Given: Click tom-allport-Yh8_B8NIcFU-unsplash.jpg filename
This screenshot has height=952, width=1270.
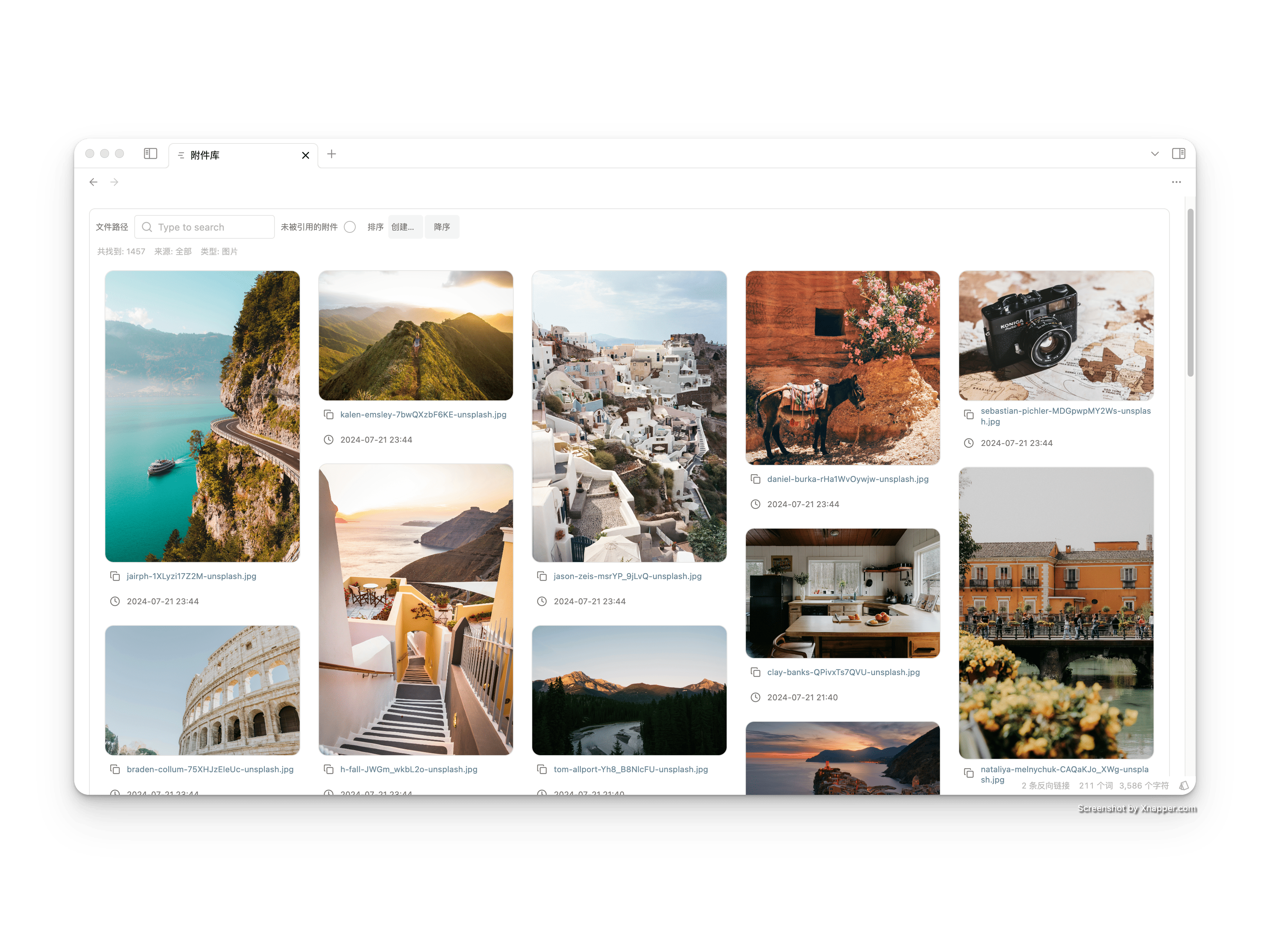Looking at the screenshot, I should [631, 769].
